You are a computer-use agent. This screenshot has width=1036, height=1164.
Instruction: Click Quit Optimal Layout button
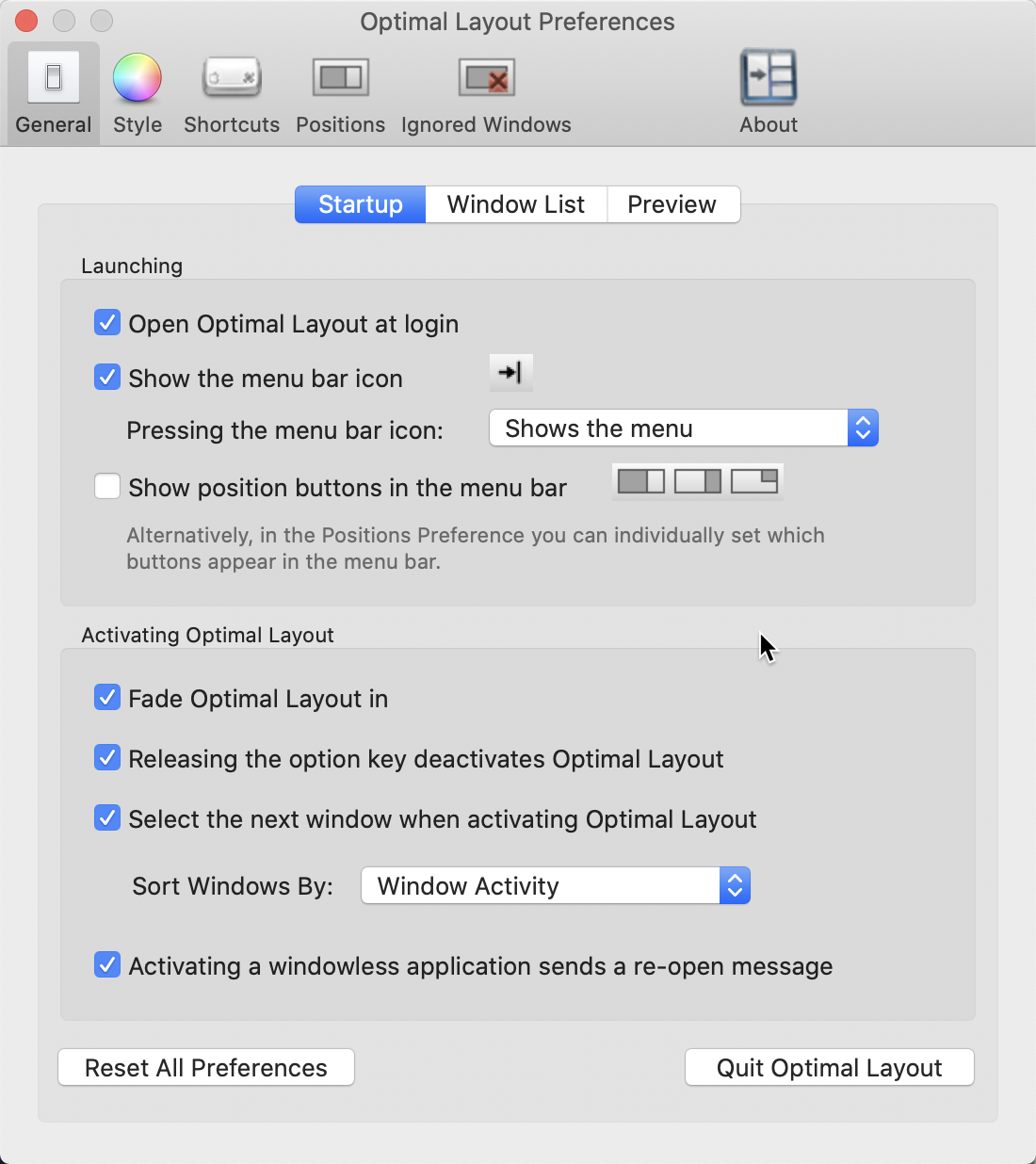coord(830,1068)
